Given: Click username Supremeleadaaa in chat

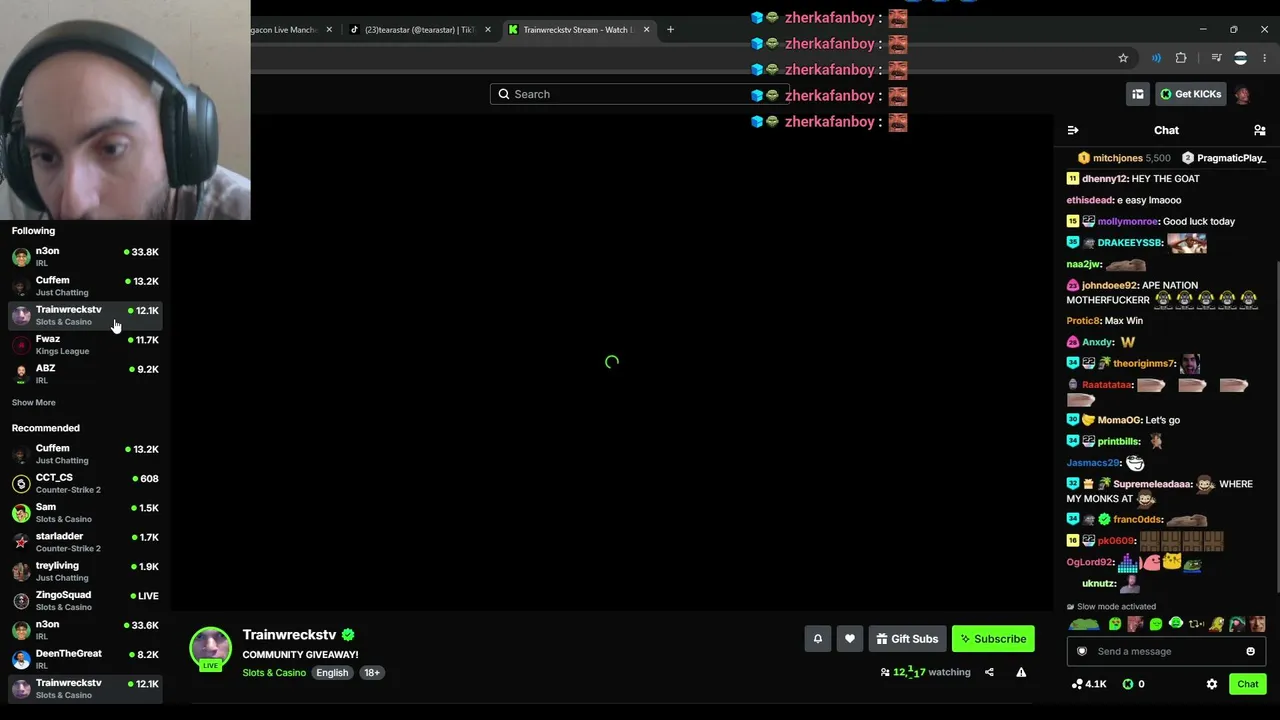Looking at the screenshot, I should coord(1152,484).
